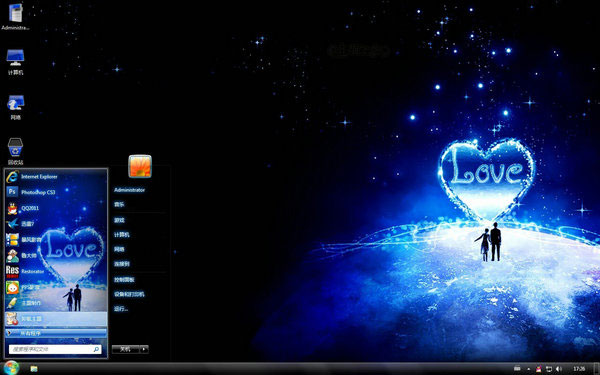Open 控制面板 control panel entry
This screenshot has width=600, height=375.
click(124, 280)
